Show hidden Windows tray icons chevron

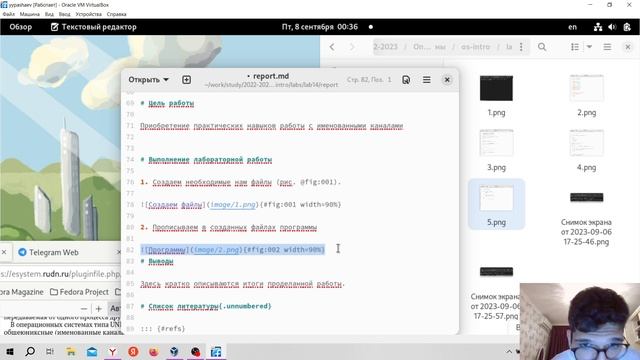coord(509,351)
